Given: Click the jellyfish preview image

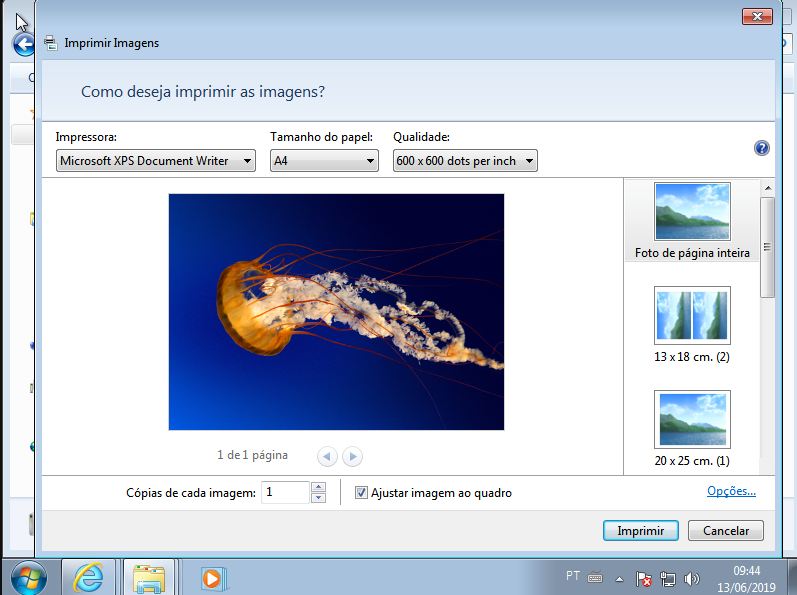Looking at the screenshot, I should point(336,312).
